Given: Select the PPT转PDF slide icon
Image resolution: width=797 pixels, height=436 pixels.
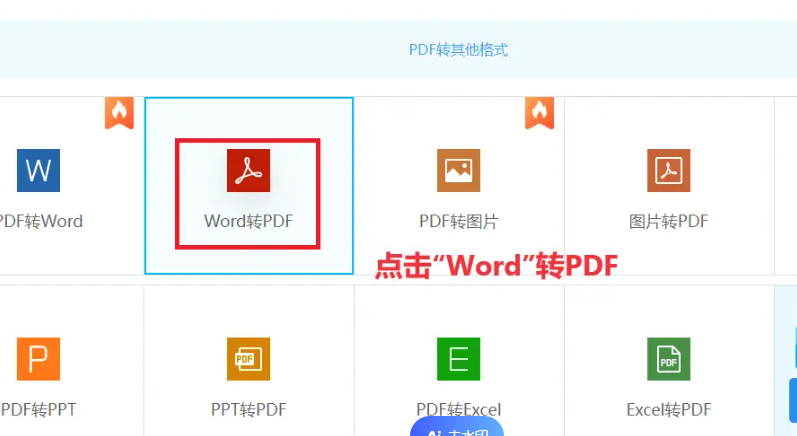Looking at the screenshot, I should click(248, 359).
